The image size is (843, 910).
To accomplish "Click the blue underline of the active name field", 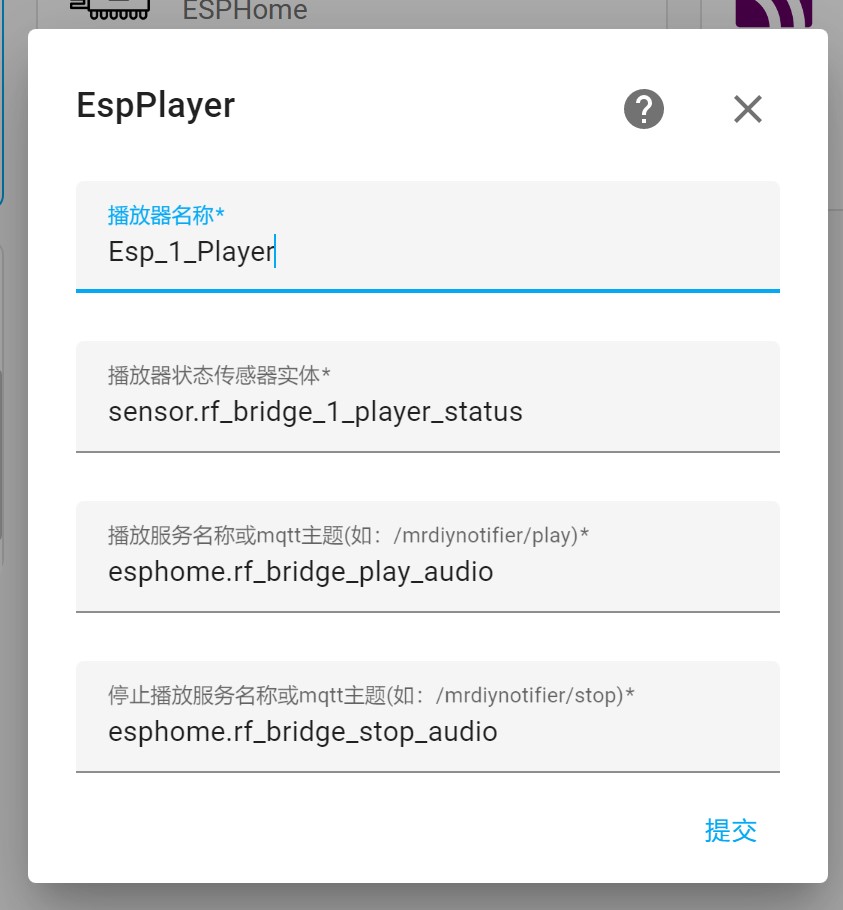I will point(428,290).
